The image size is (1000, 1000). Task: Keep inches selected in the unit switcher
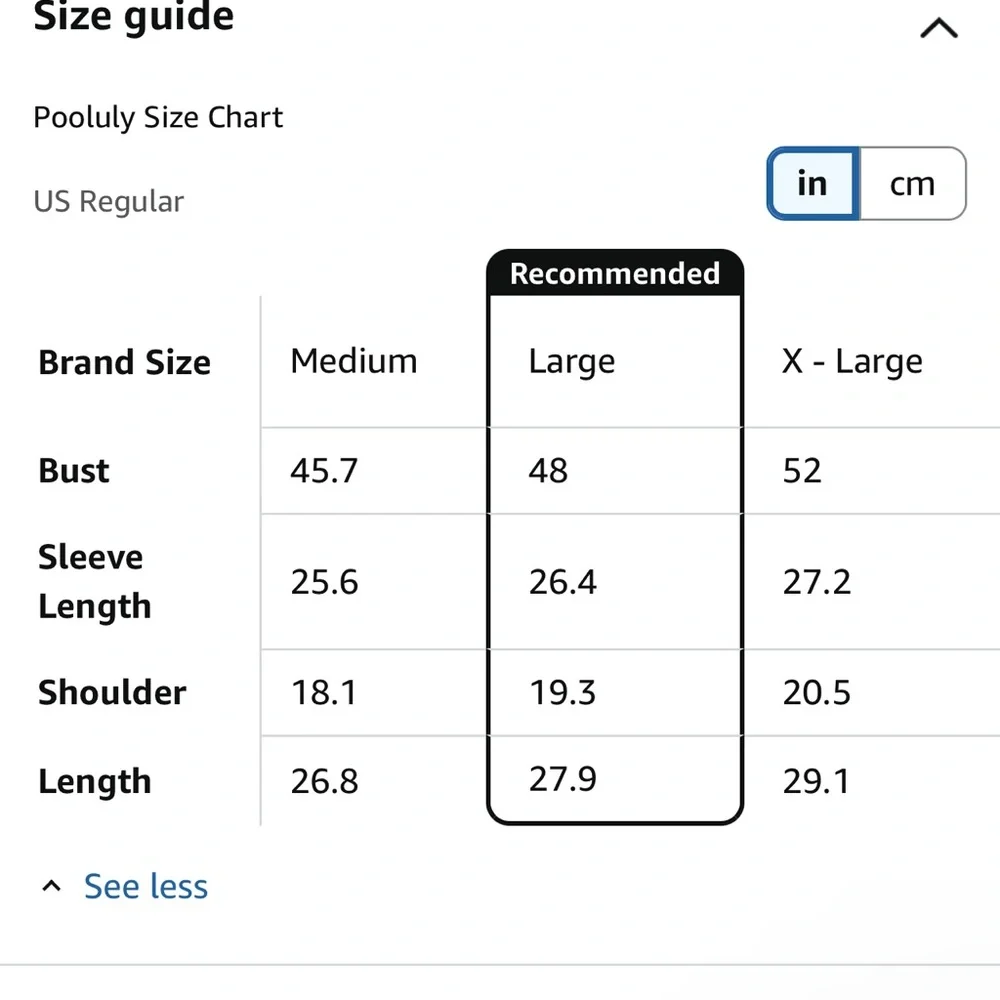click(811, 183)
